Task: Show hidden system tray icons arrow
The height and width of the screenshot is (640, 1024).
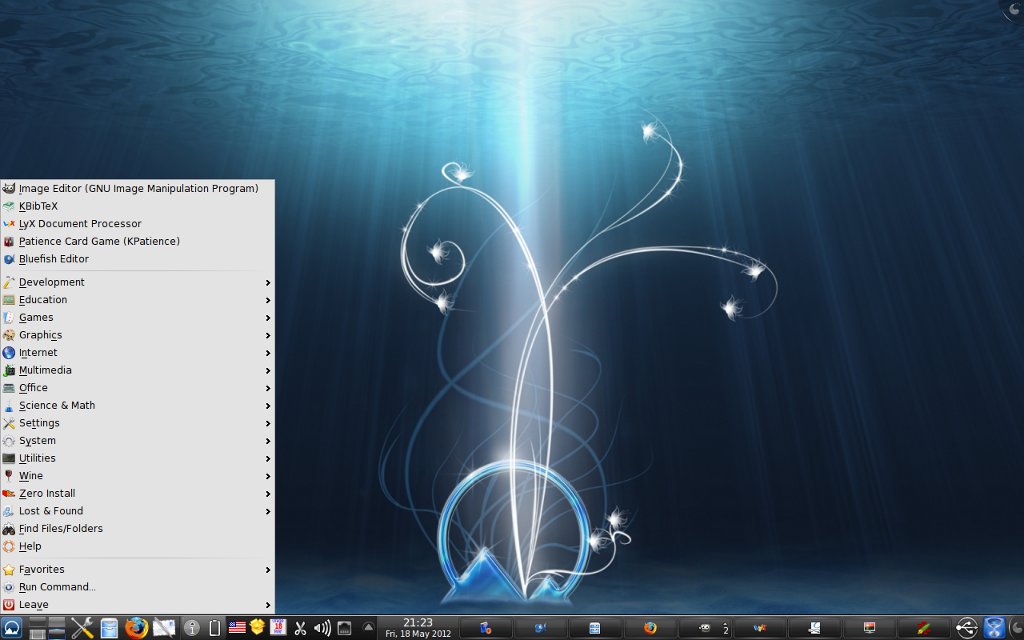Action: [x=368, y=628]
